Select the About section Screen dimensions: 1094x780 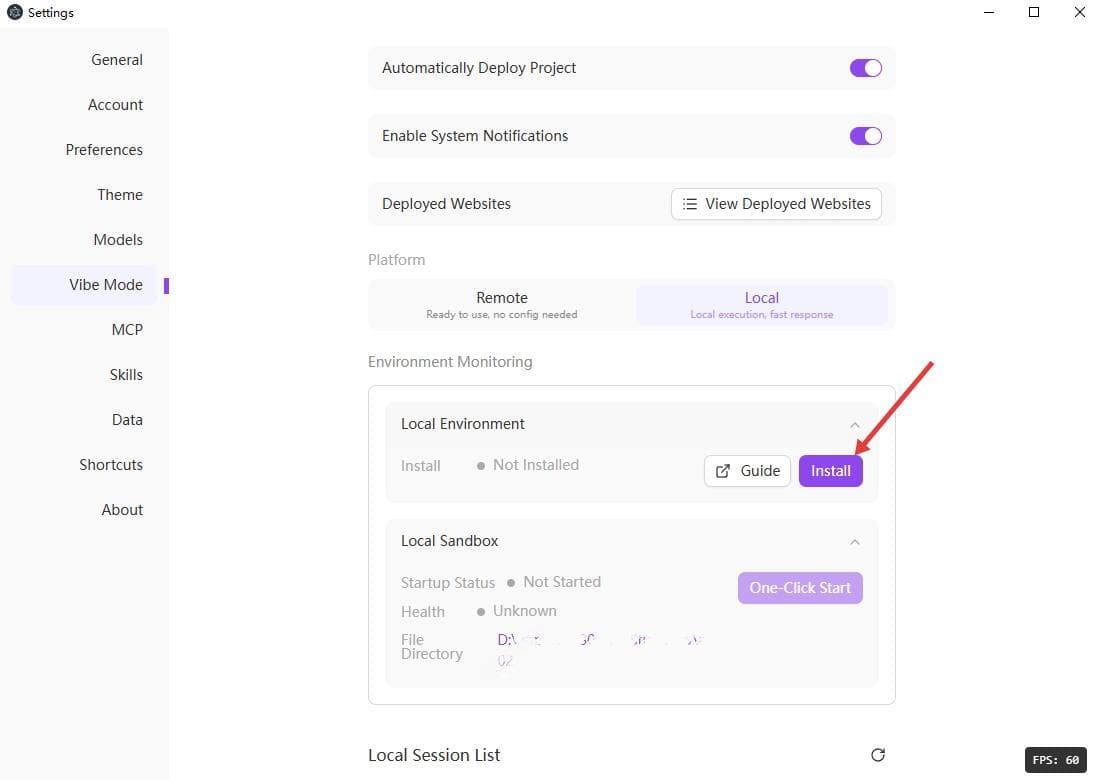coord(122,509)
